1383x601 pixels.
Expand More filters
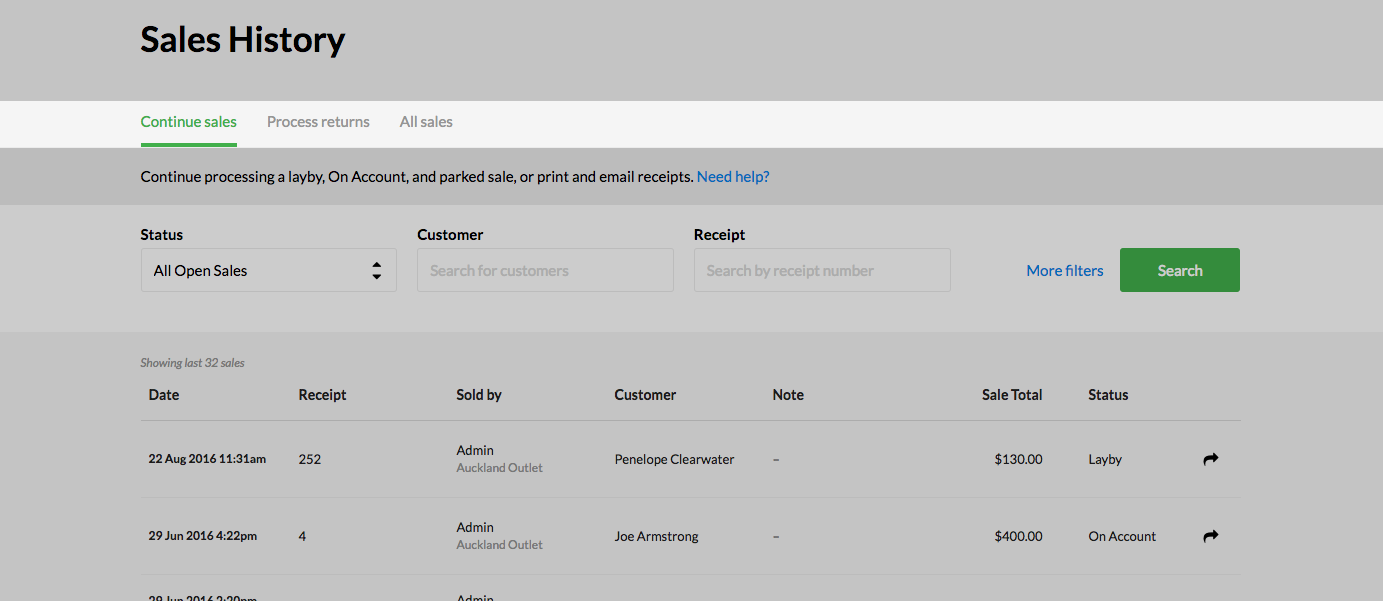point(1064,270)
